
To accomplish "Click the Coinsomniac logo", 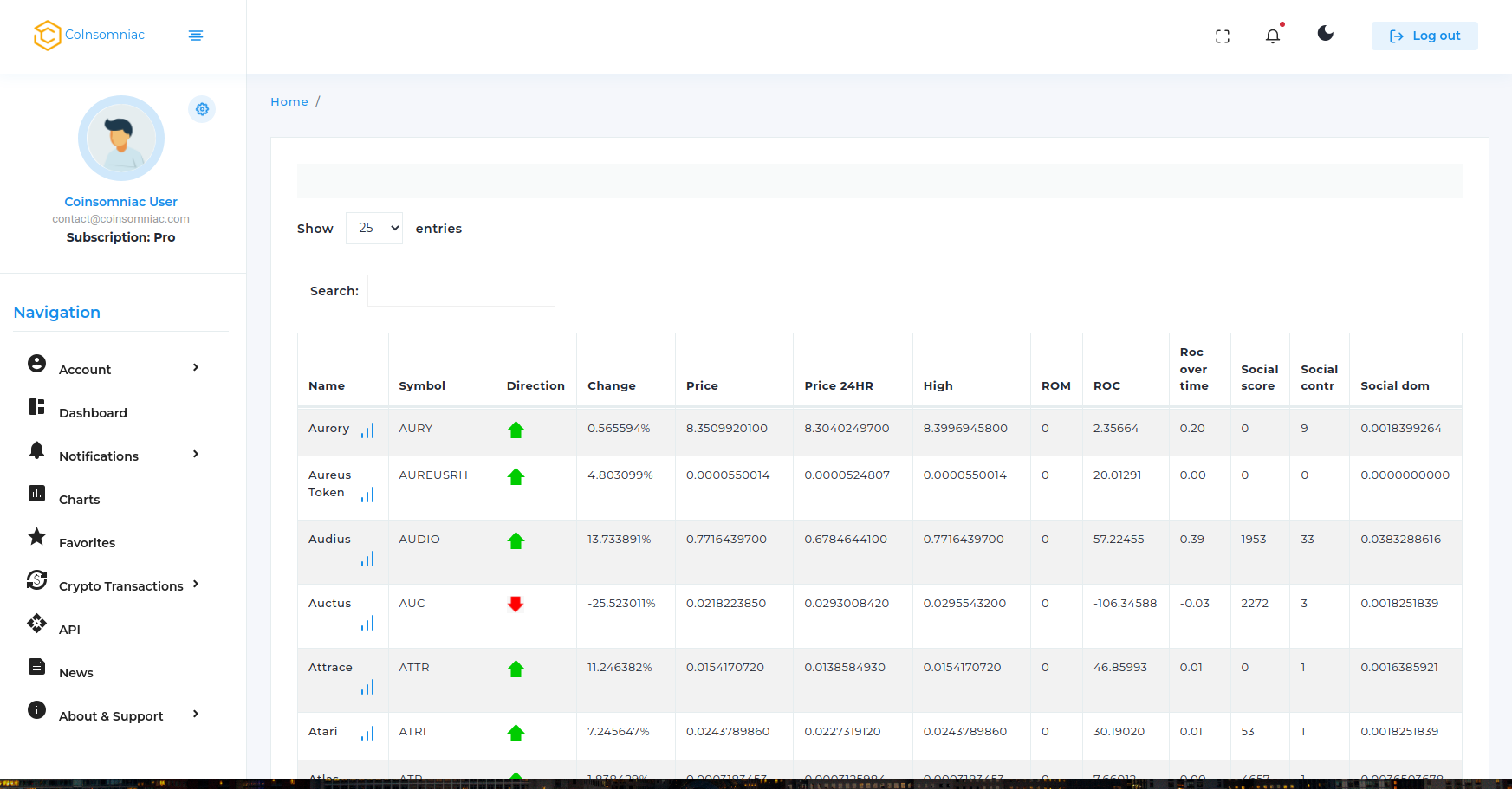I will tap(89, 36).
